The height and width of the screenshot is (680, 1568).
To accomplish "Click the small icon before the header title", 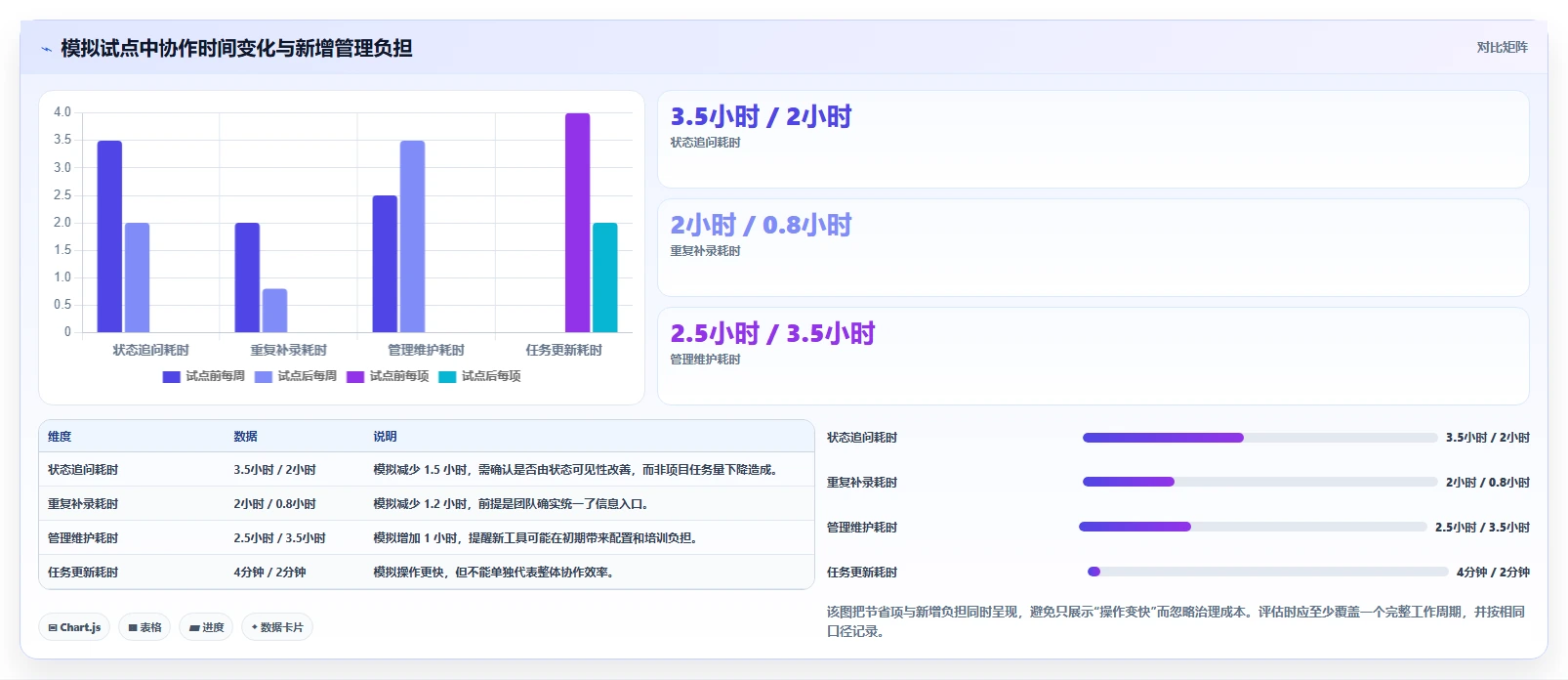I will point(46,49).
